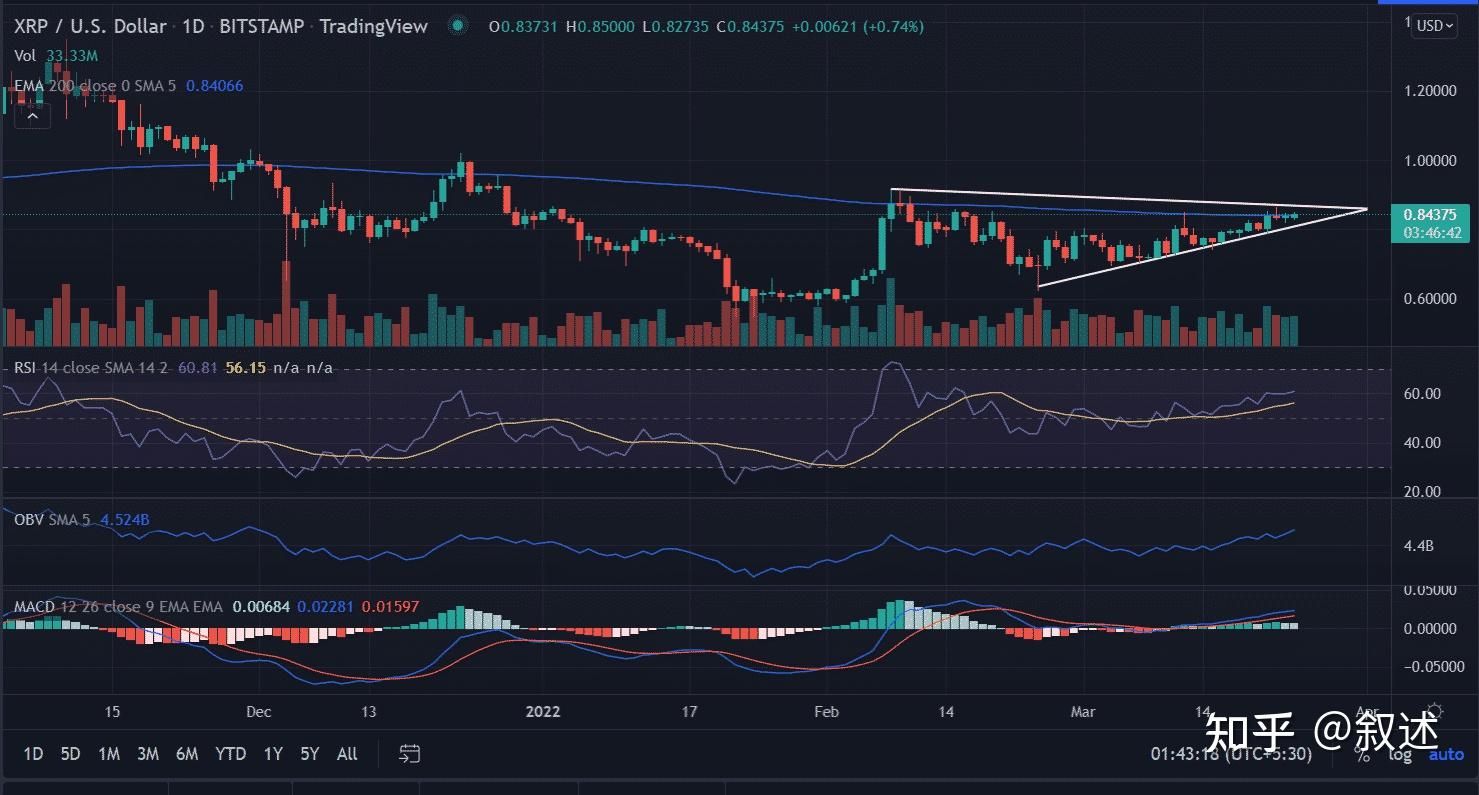1479x795 pixels.
Task: Select the Vol 33.33M legend
Action: click(56, 57)
